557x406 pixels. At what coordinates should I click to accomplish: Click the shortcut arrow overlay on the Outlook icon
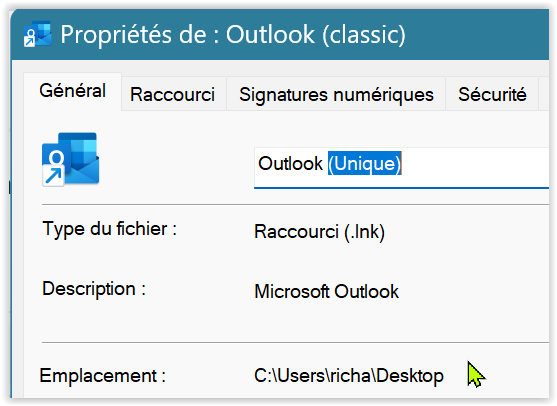(53, 175)
